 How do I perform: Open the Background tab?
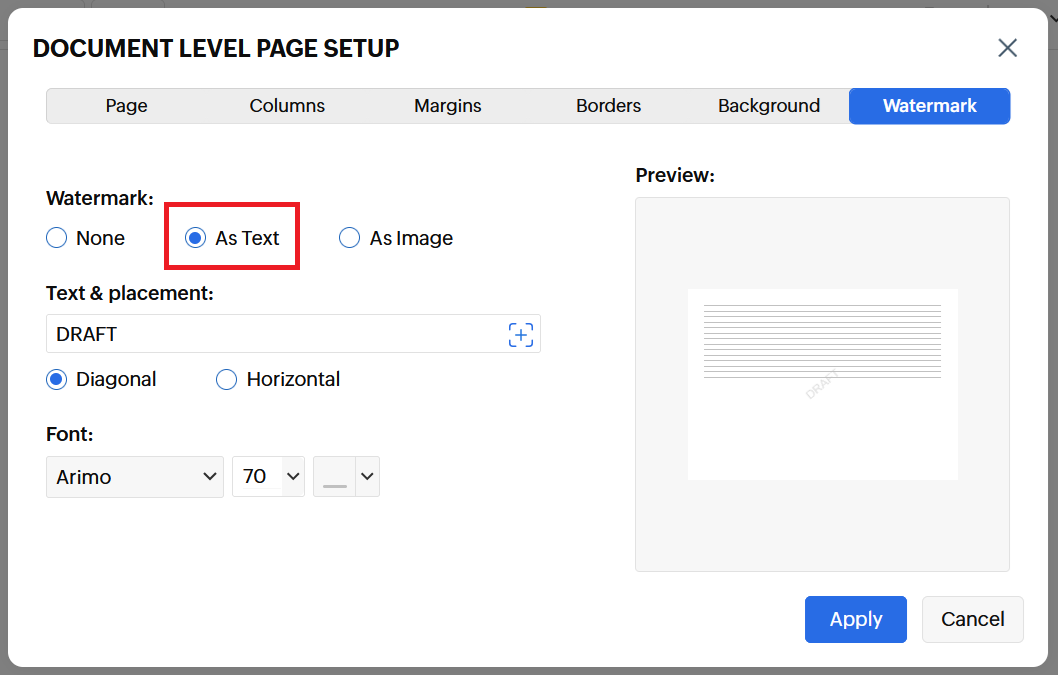click(769, 106)
